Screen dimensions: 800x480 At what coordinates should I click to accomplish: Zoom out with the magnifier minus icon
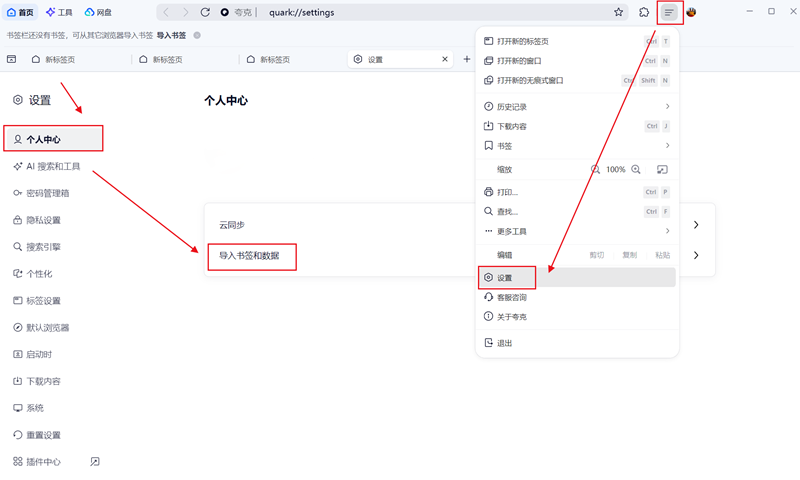pyautogui.click(x=595, y=169)
